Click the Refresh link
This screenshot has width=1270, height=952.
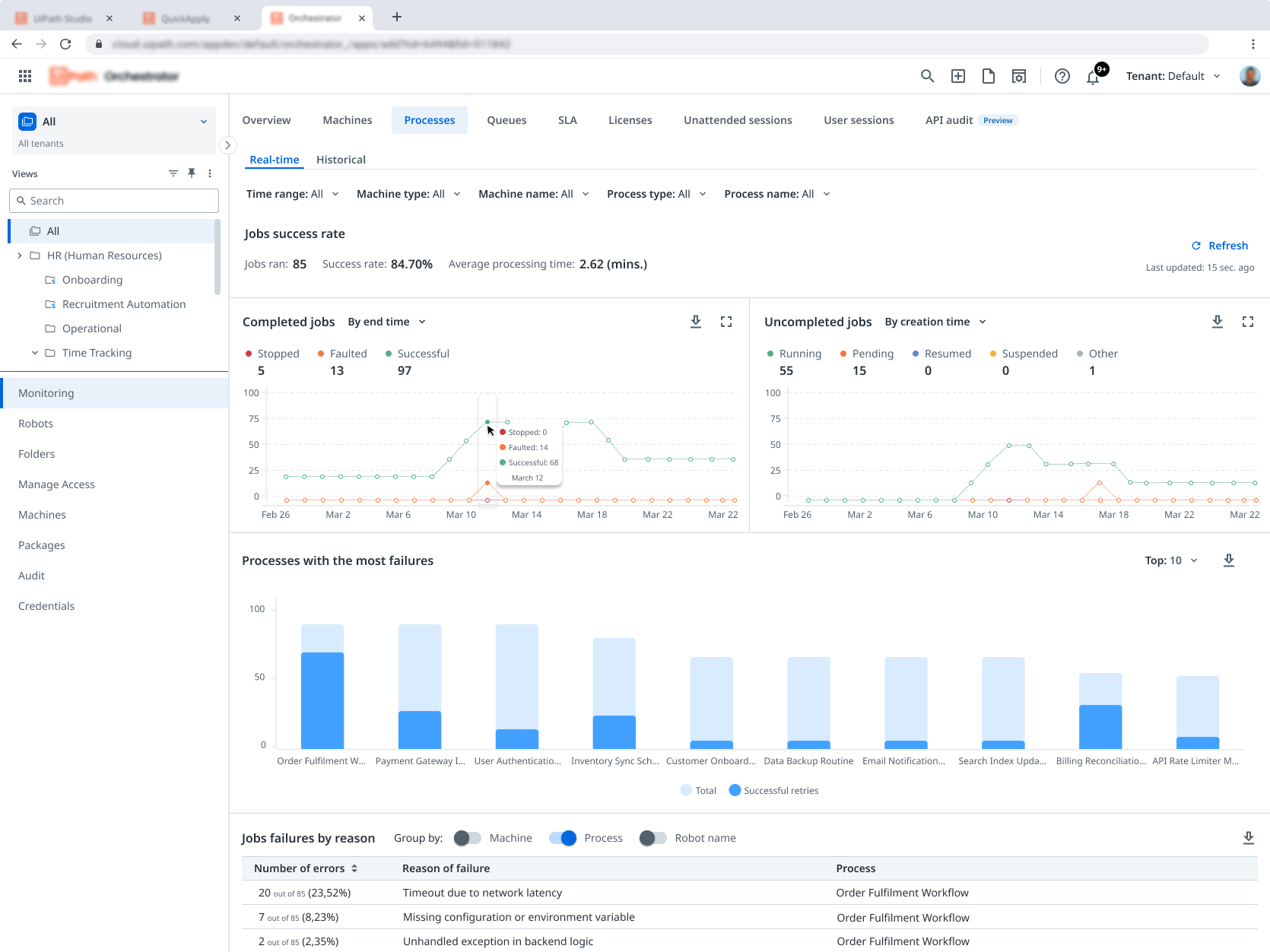pos(1220,246)
